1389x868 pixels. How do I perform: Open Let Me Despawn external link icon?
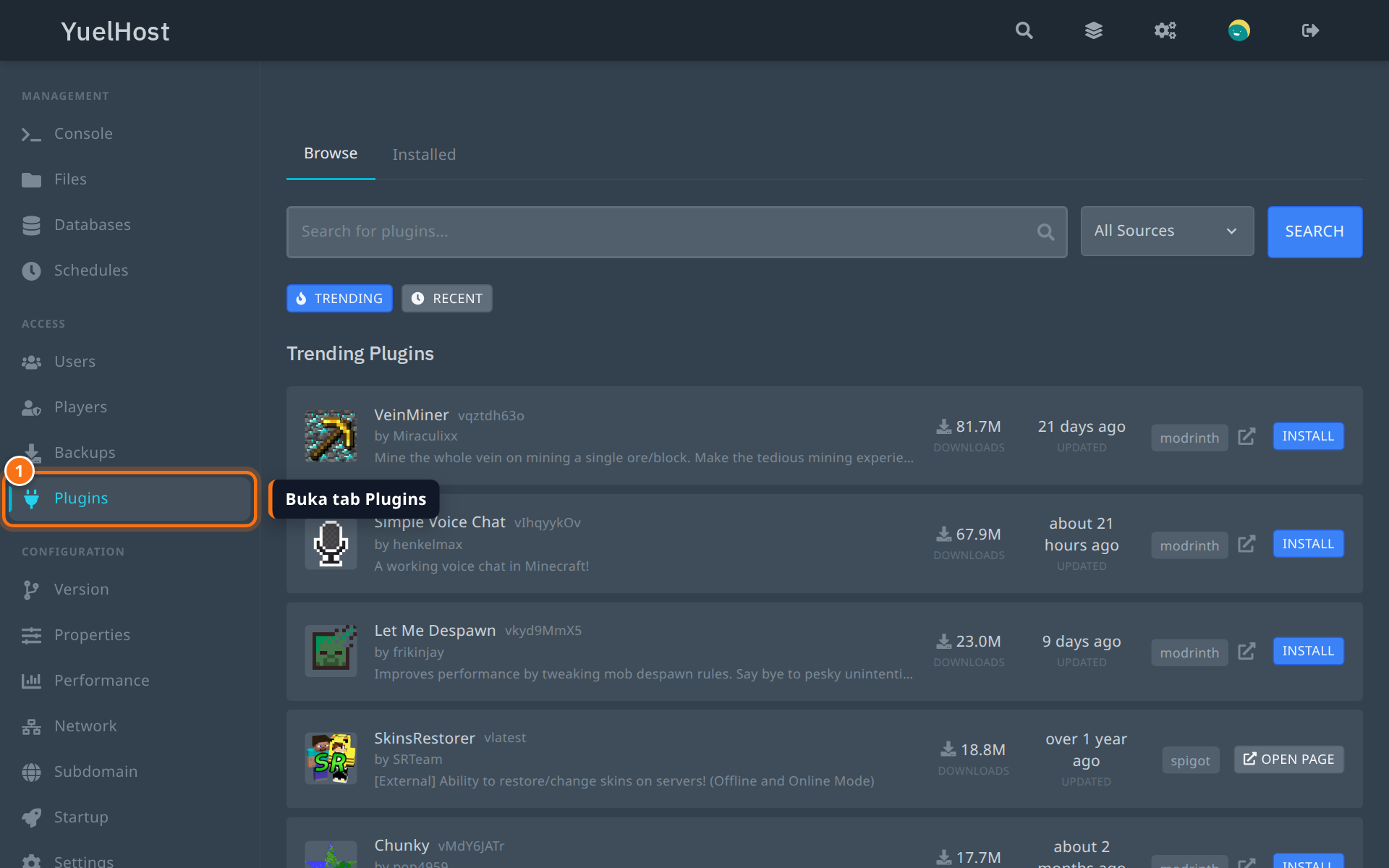point(1246,651)
